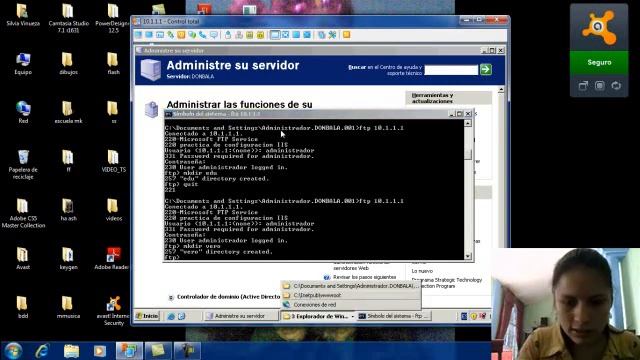
Task: Click the Herramientas y actualizaciones heading
Action: click(432, 98)
